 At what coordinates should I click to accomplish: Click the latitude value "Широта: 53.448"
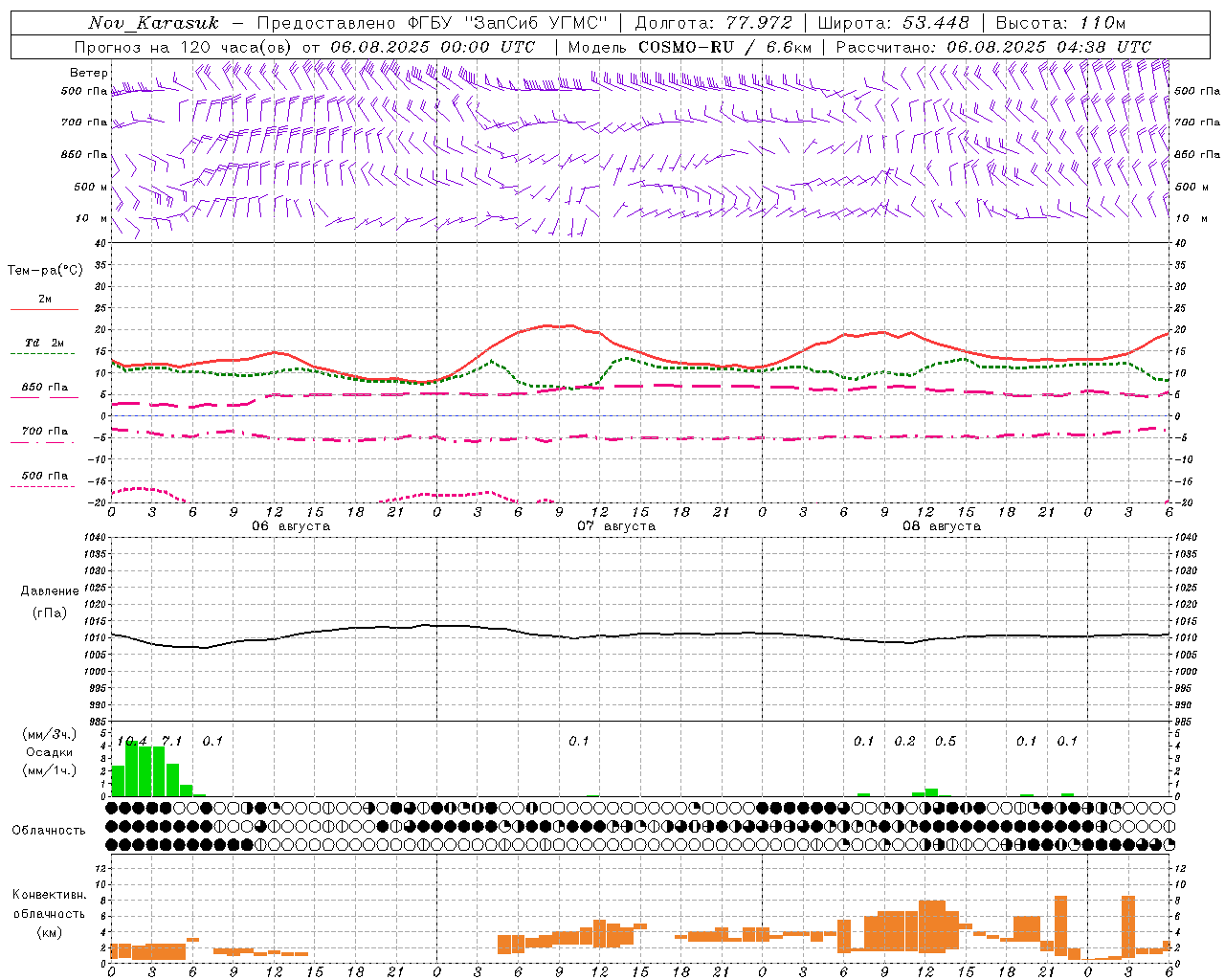click(x=894, y=23)
